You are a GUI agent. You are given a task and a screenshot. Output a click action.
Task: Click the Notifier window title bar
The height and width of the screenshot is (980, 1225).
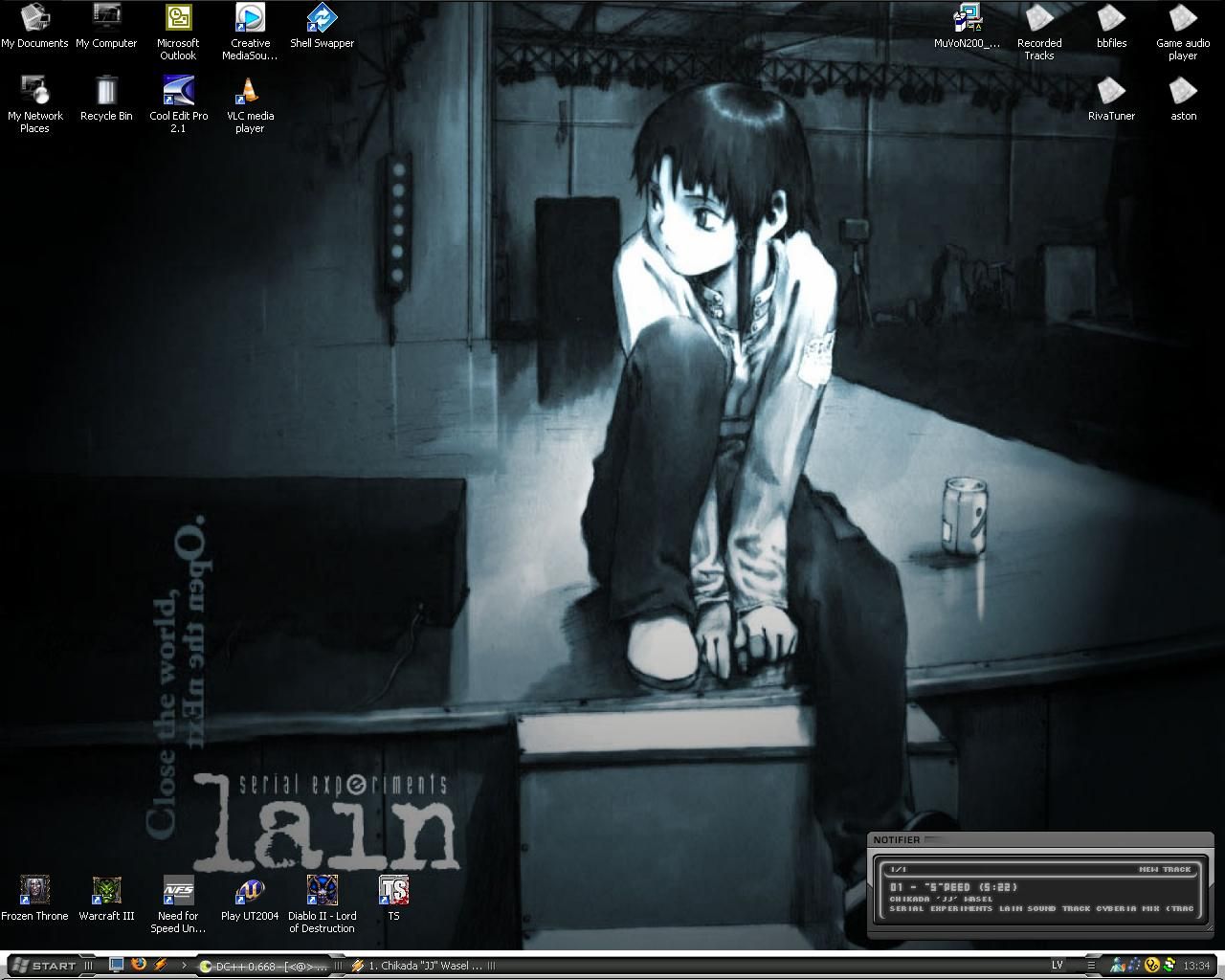click(1040, 839)
